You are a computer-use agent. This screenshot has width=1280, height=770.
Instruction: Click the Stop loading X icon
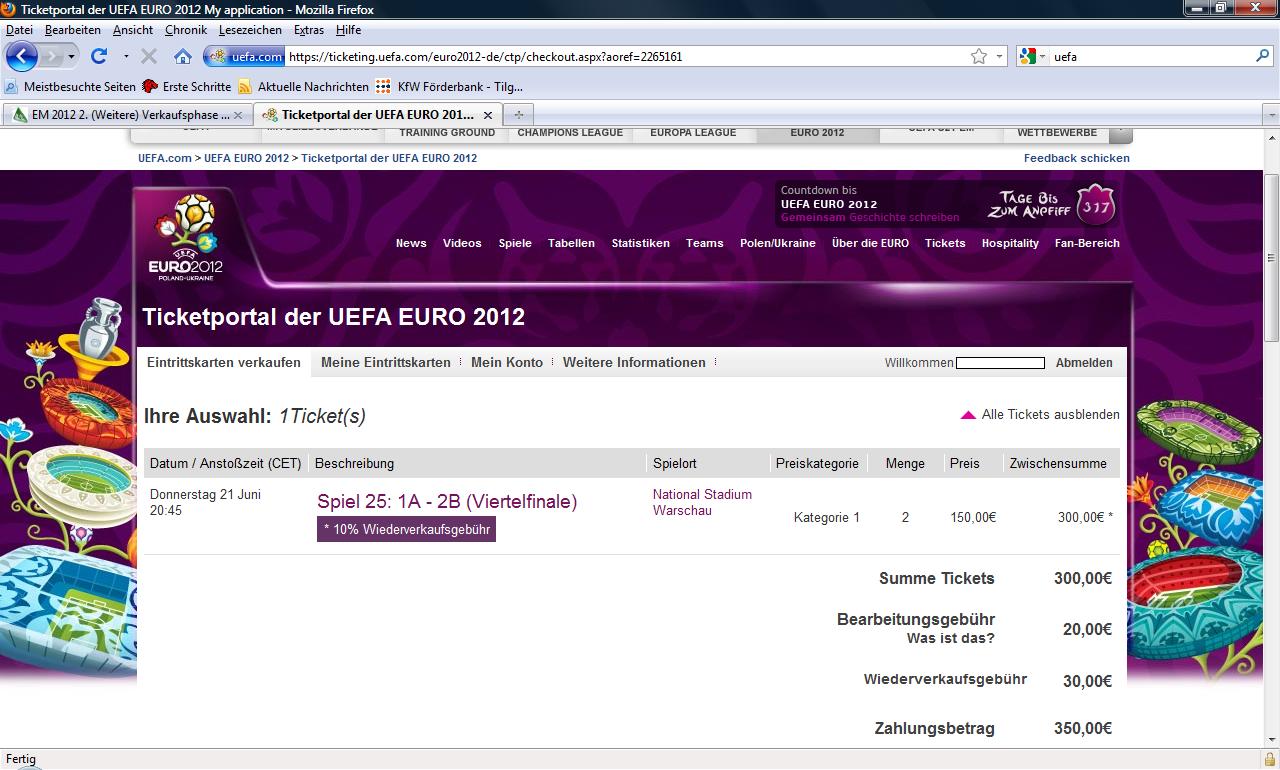149,57
